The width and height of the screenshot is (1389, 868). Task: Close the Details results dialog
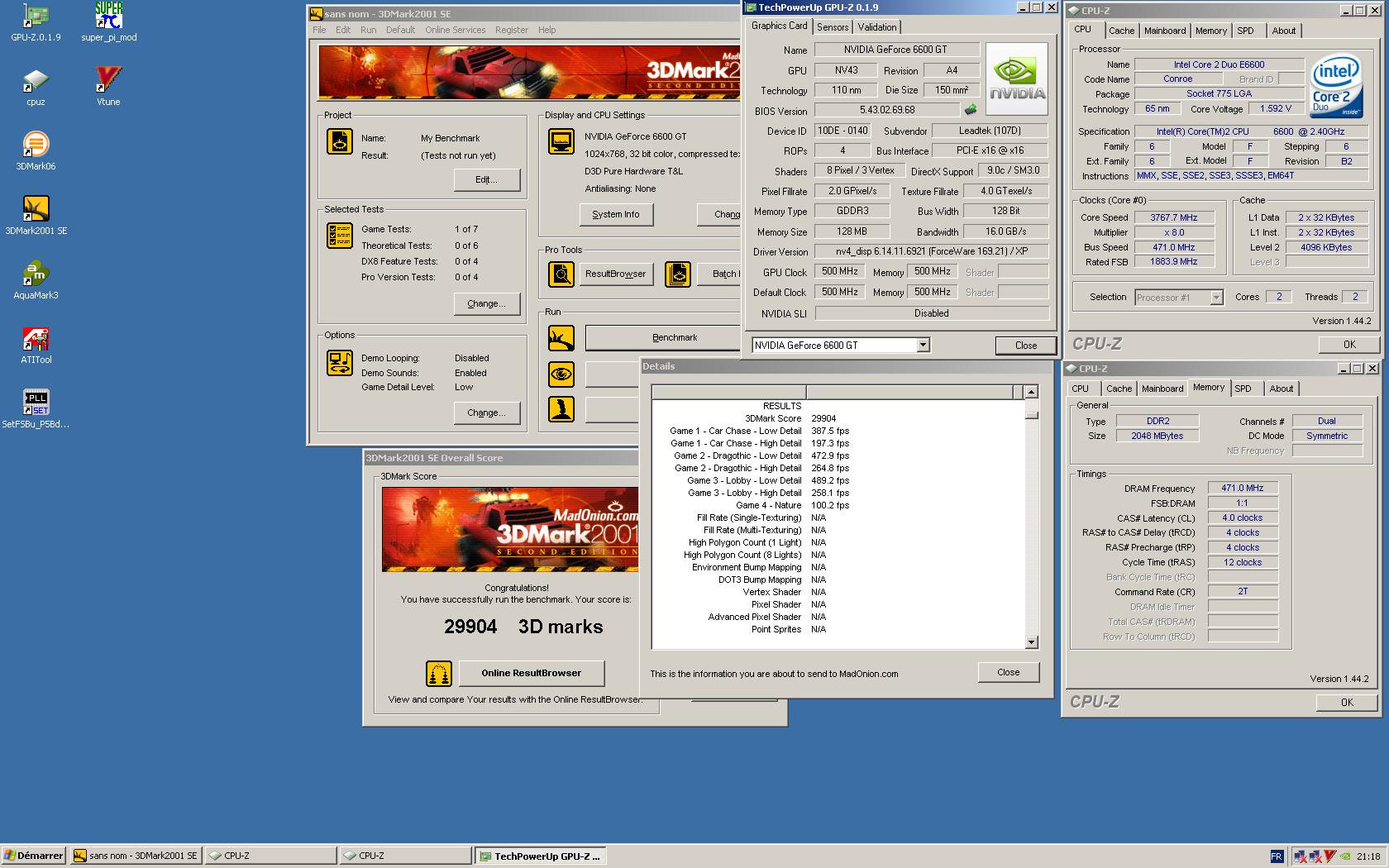[x=1008, y=672]
